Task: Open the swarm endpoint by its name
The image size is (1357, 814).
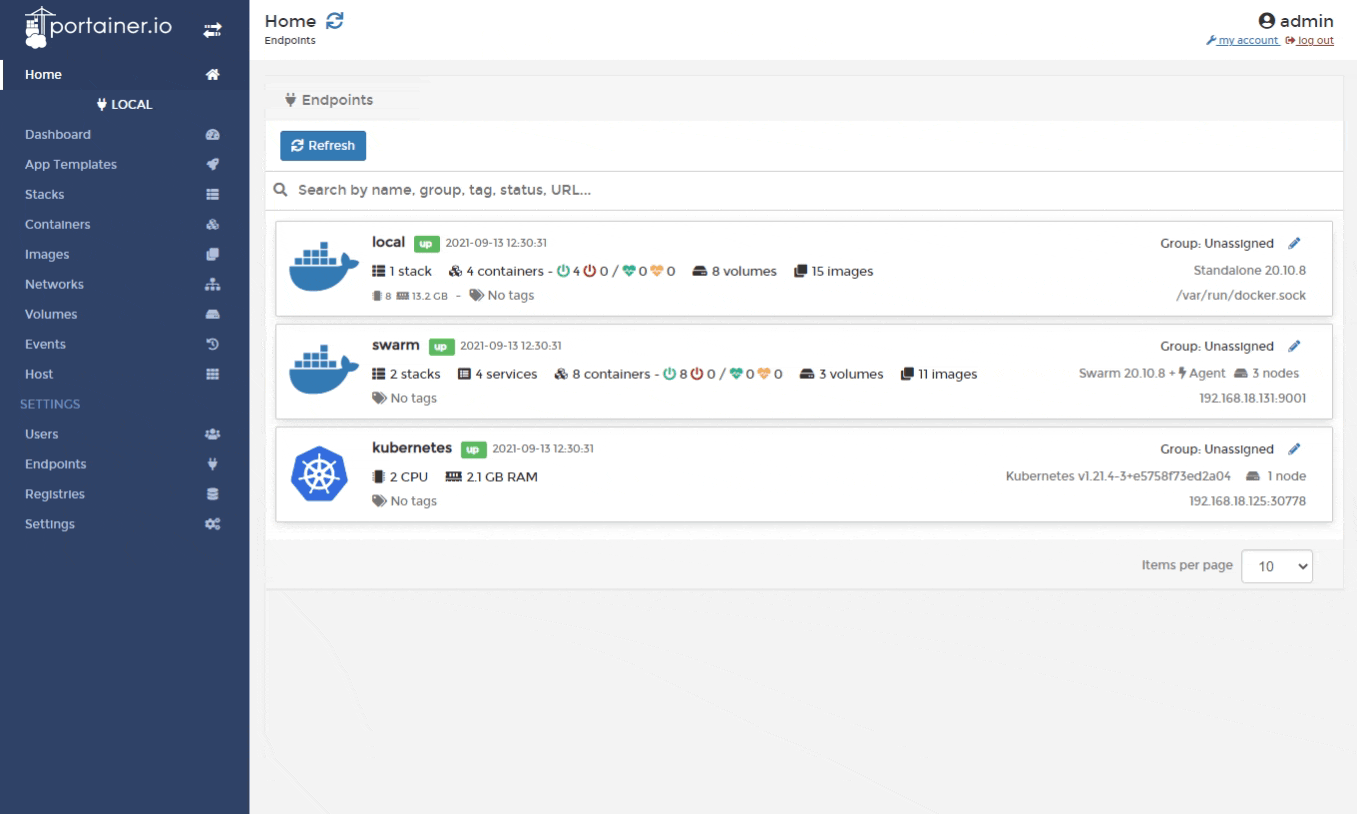Action: pos(395,346)
